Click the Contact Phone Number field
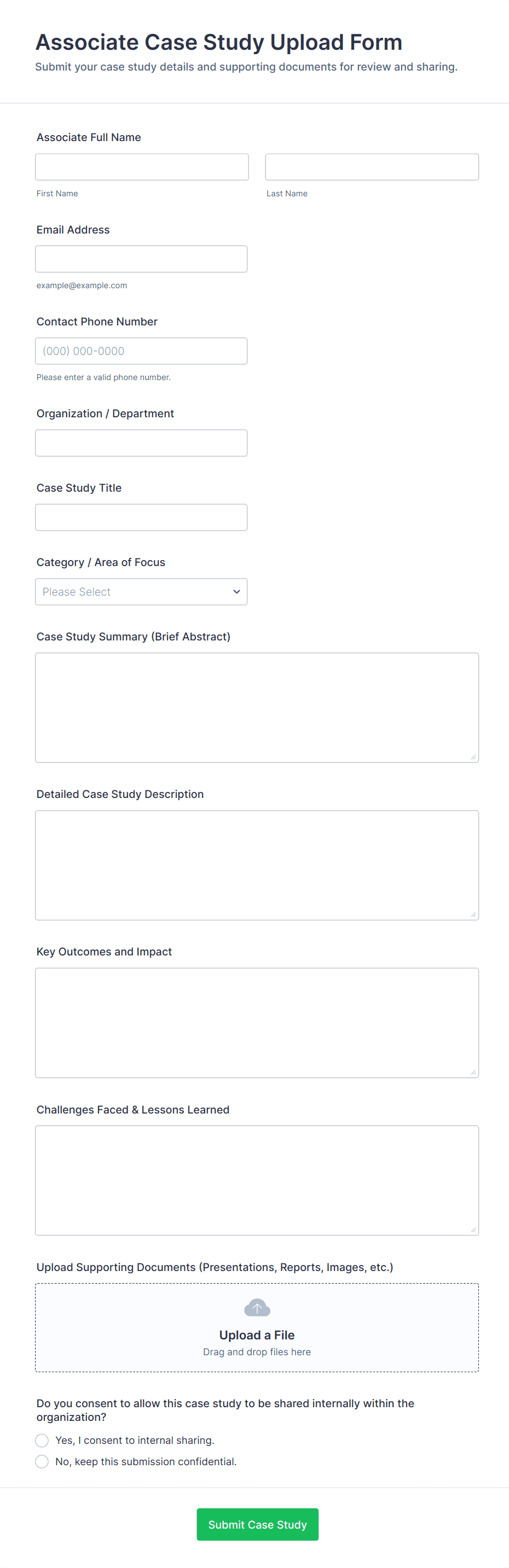The image size is (509, 1568). tap(141, 351)
